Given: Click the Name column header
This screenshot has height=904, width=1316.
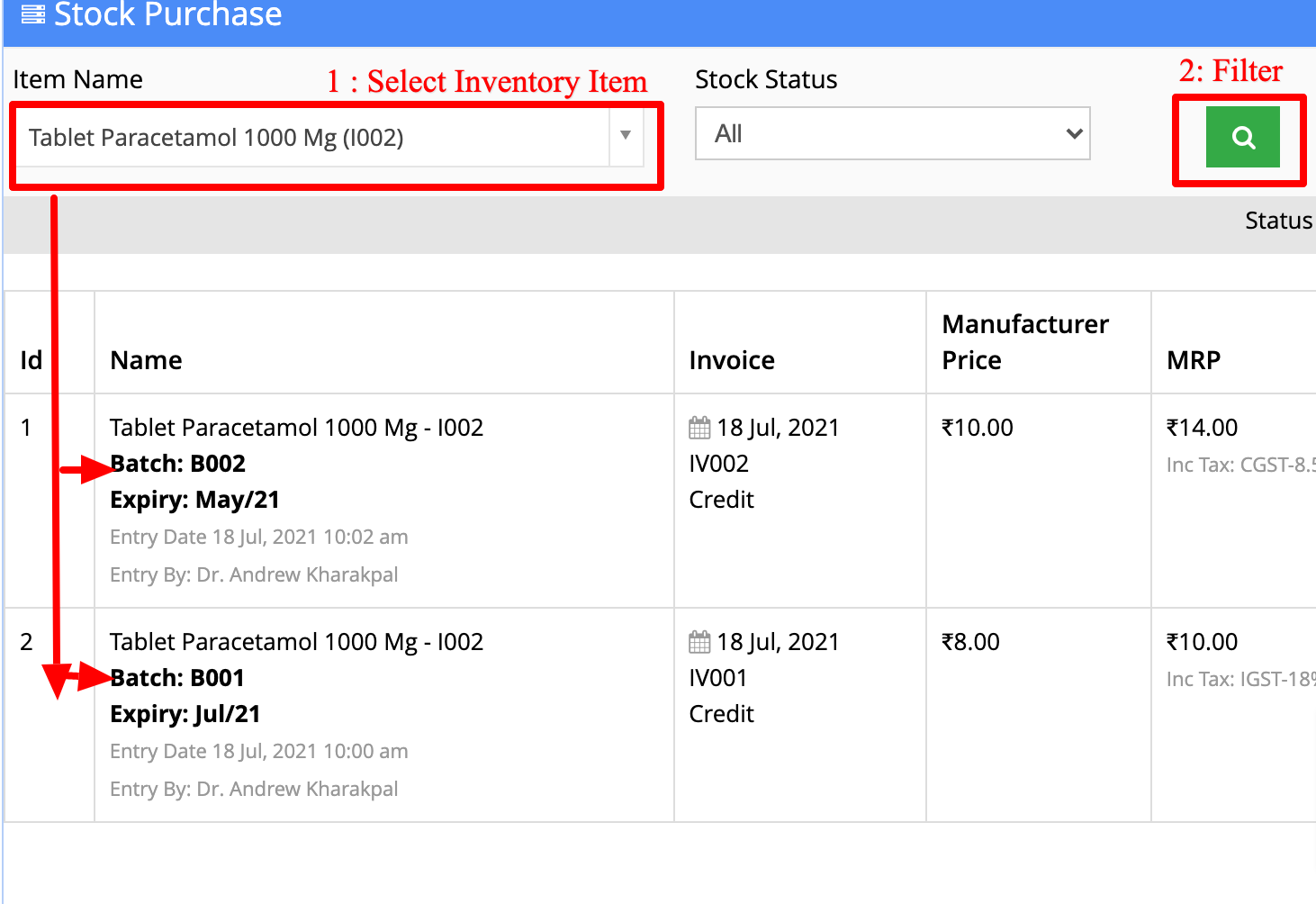Looking at the screenshot, I should pyautogui.click(x=146, y=360).
